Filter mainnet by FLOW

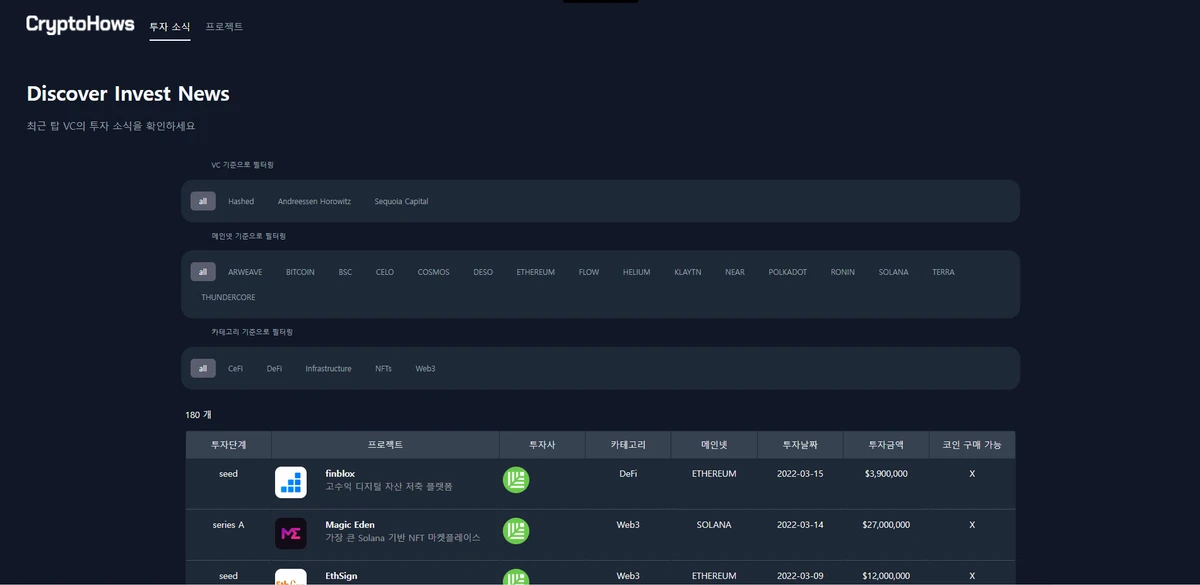click(x=589, y=272)
